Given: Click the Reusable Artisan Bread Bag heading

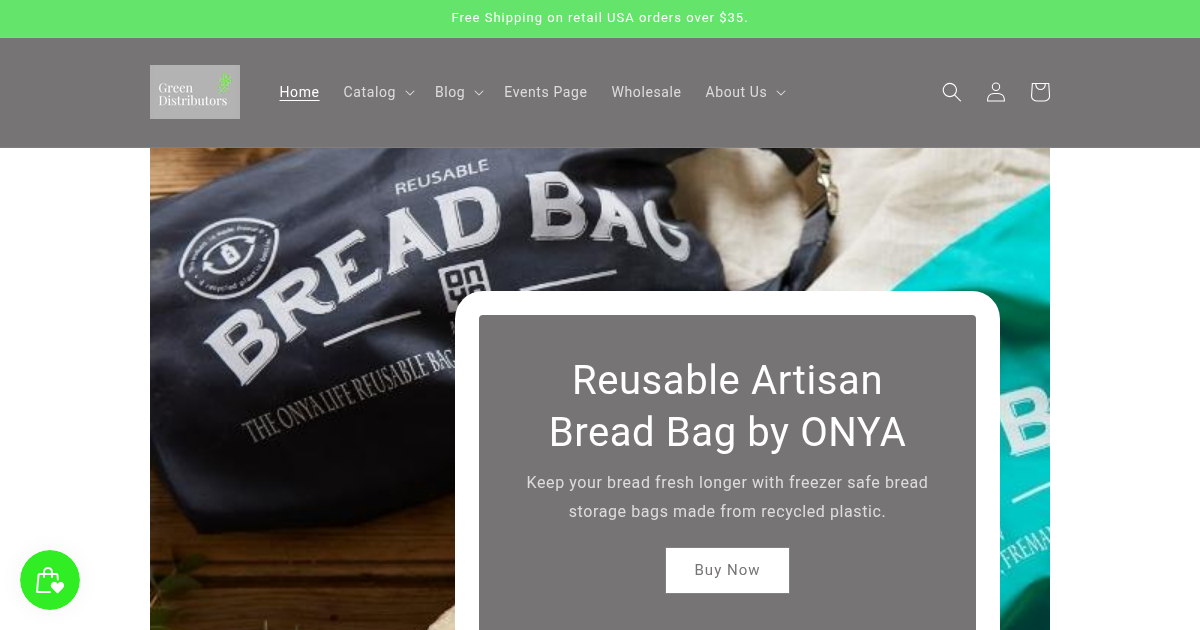Looking at the screenshot, I should click(x=727, y=406).
